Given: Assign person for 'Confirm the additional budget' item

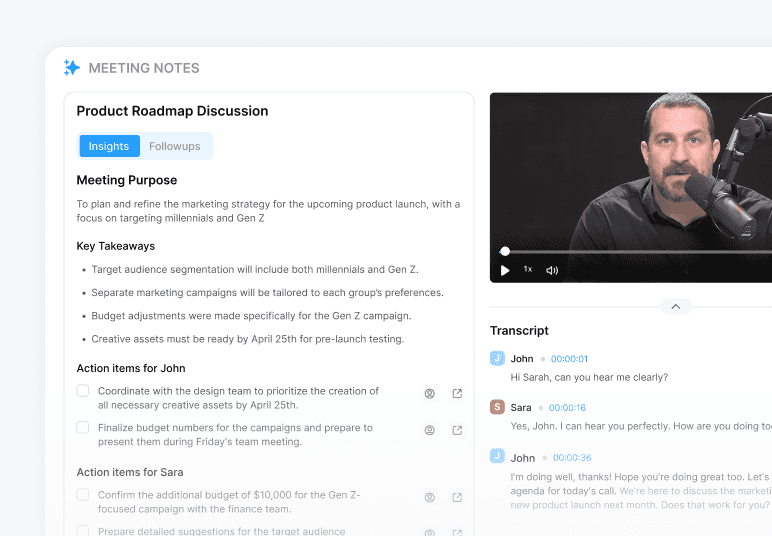Looking at the screenshot, I should (430, 498).
